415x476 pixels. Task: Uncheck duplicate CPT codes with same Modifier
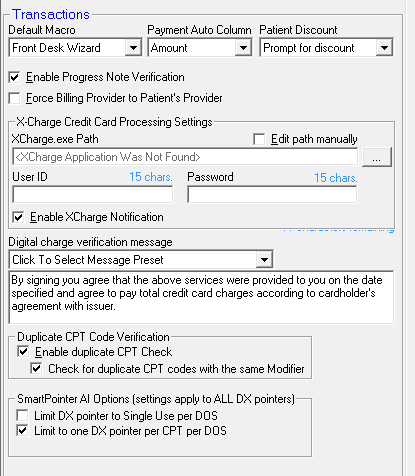click(x=36, y=369)
